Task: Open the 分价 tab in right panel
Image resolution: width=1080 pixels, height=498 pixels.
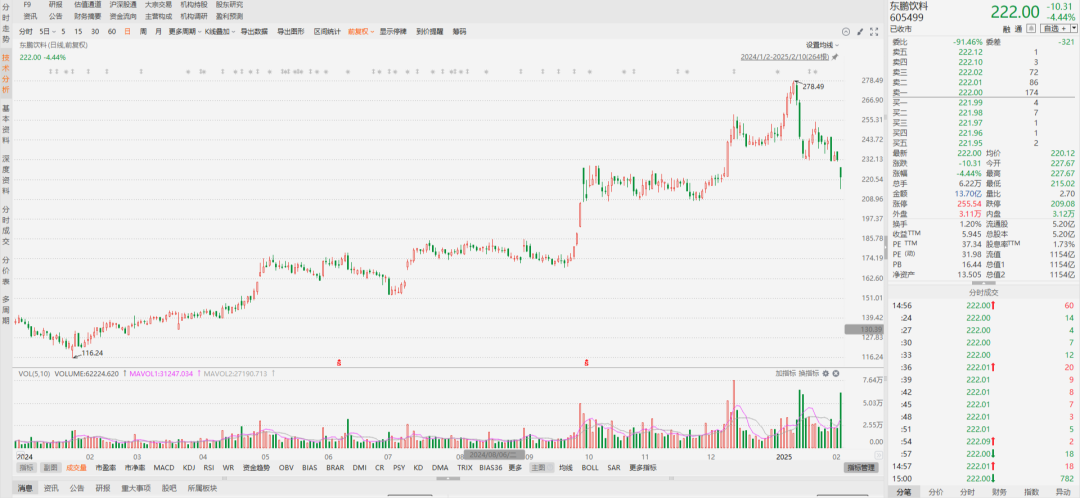Action: coord(935,492)
